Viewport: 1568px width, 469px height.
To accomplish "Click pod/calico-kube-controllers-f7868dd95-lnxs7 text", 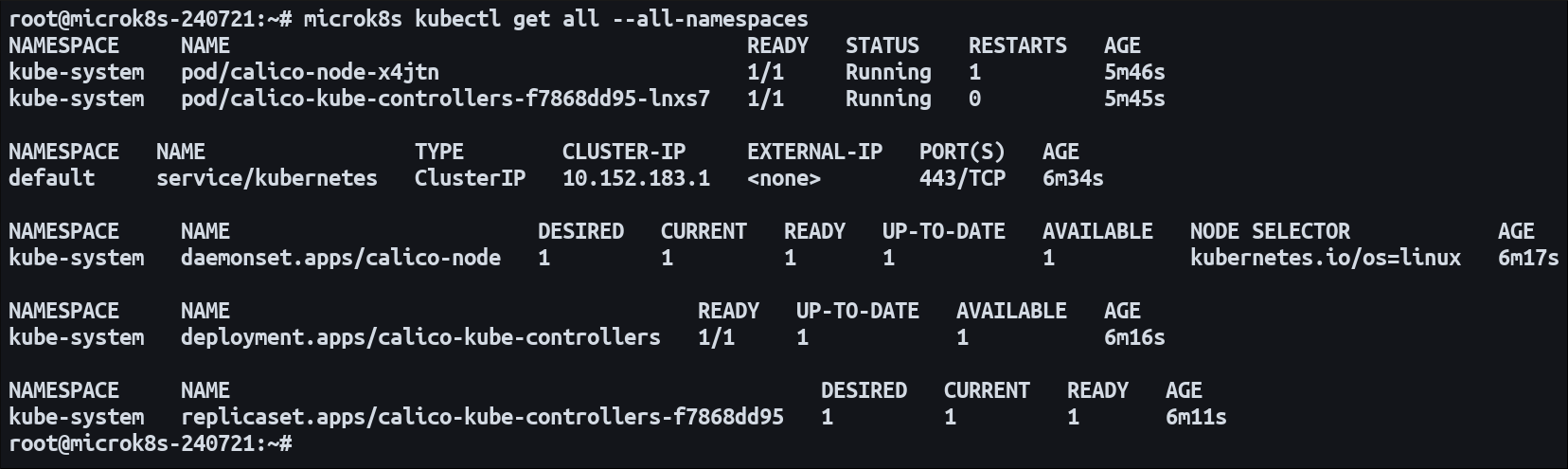I will point(445,99).
